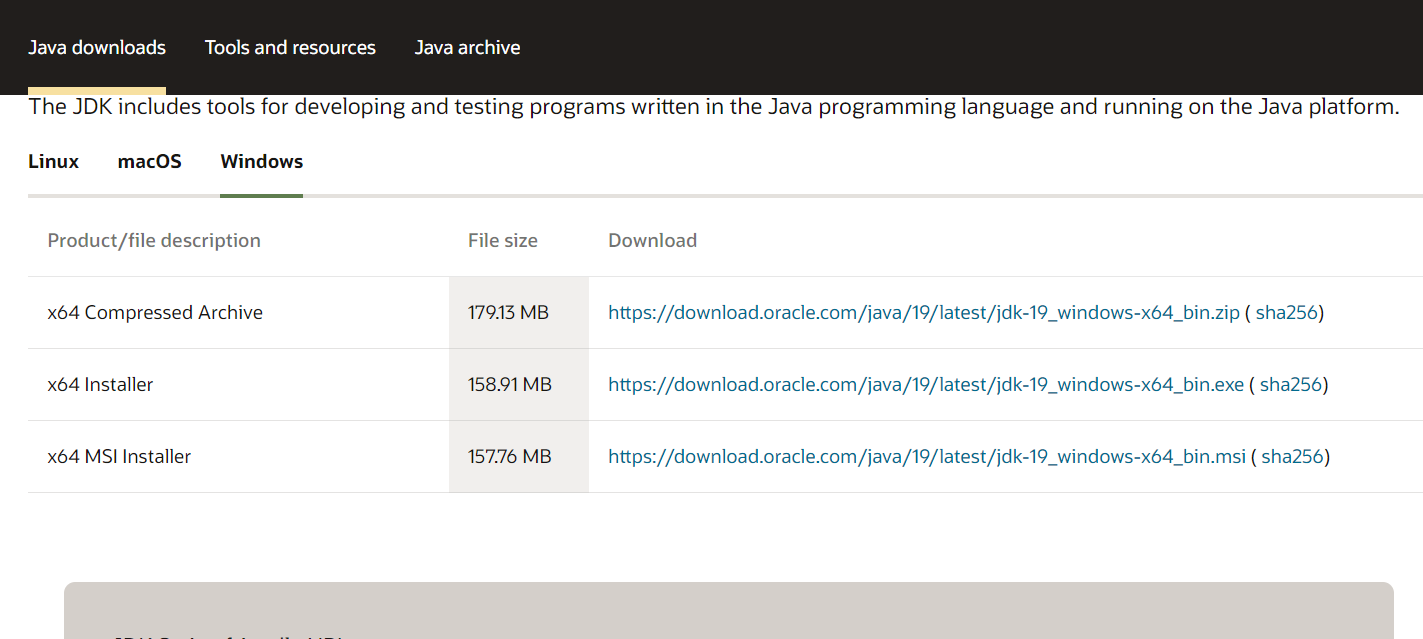Click the 'File size' column header
The height and width of the screenshot is (639, 1423).
pyautogui.click(x=503, y=240)
